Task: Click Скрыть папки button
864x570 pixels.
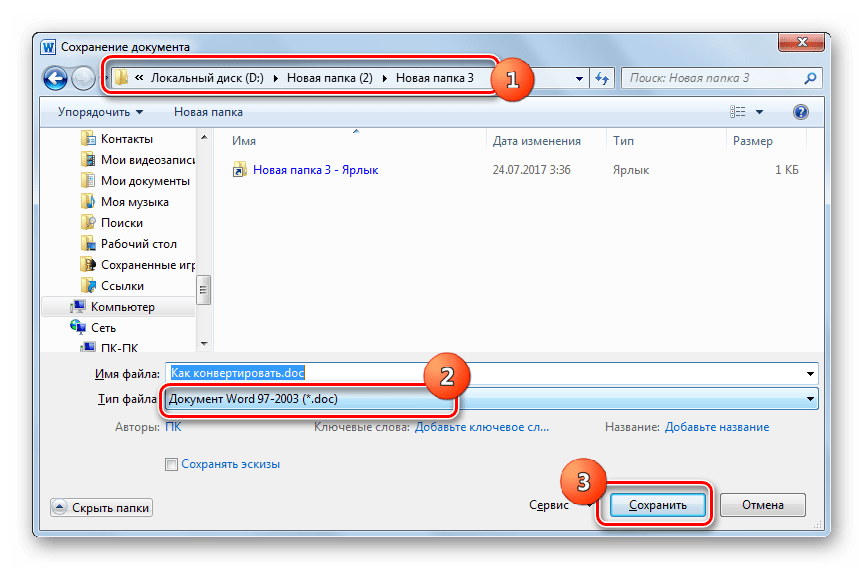Action: 101,507
